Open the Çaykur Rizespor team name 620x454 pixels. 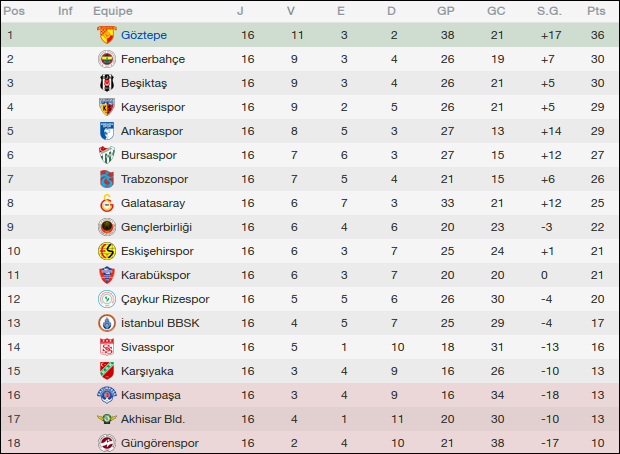point(165,299)
